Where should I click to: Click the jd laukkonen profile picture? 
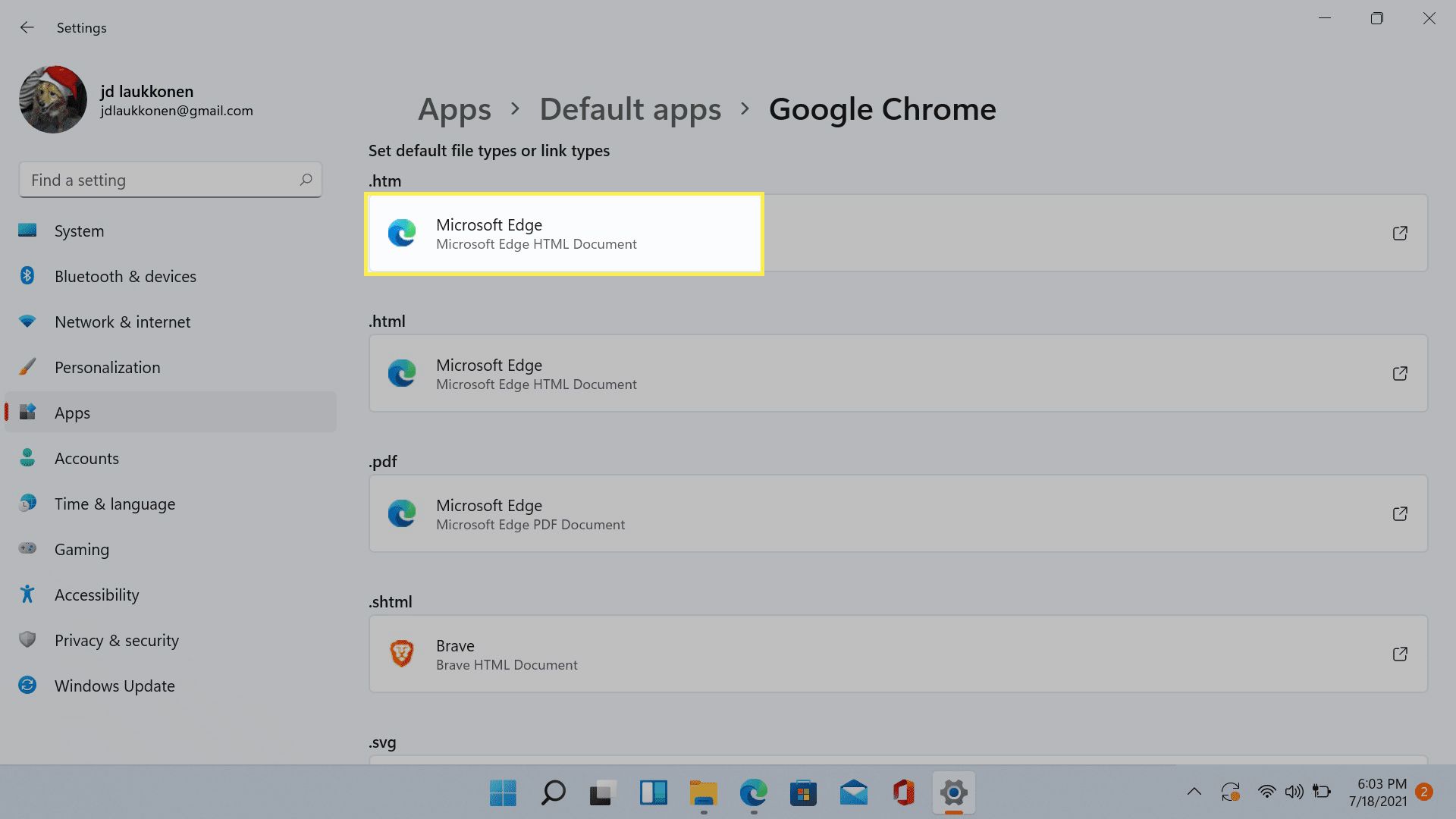tap(53, 99)
